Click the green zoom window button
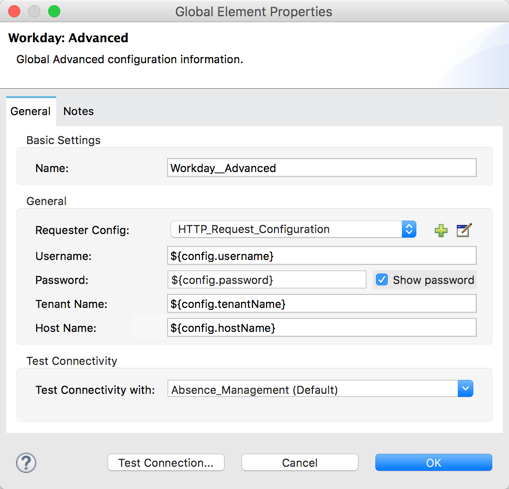The image size is (509, 489). (x=54, y=11)
